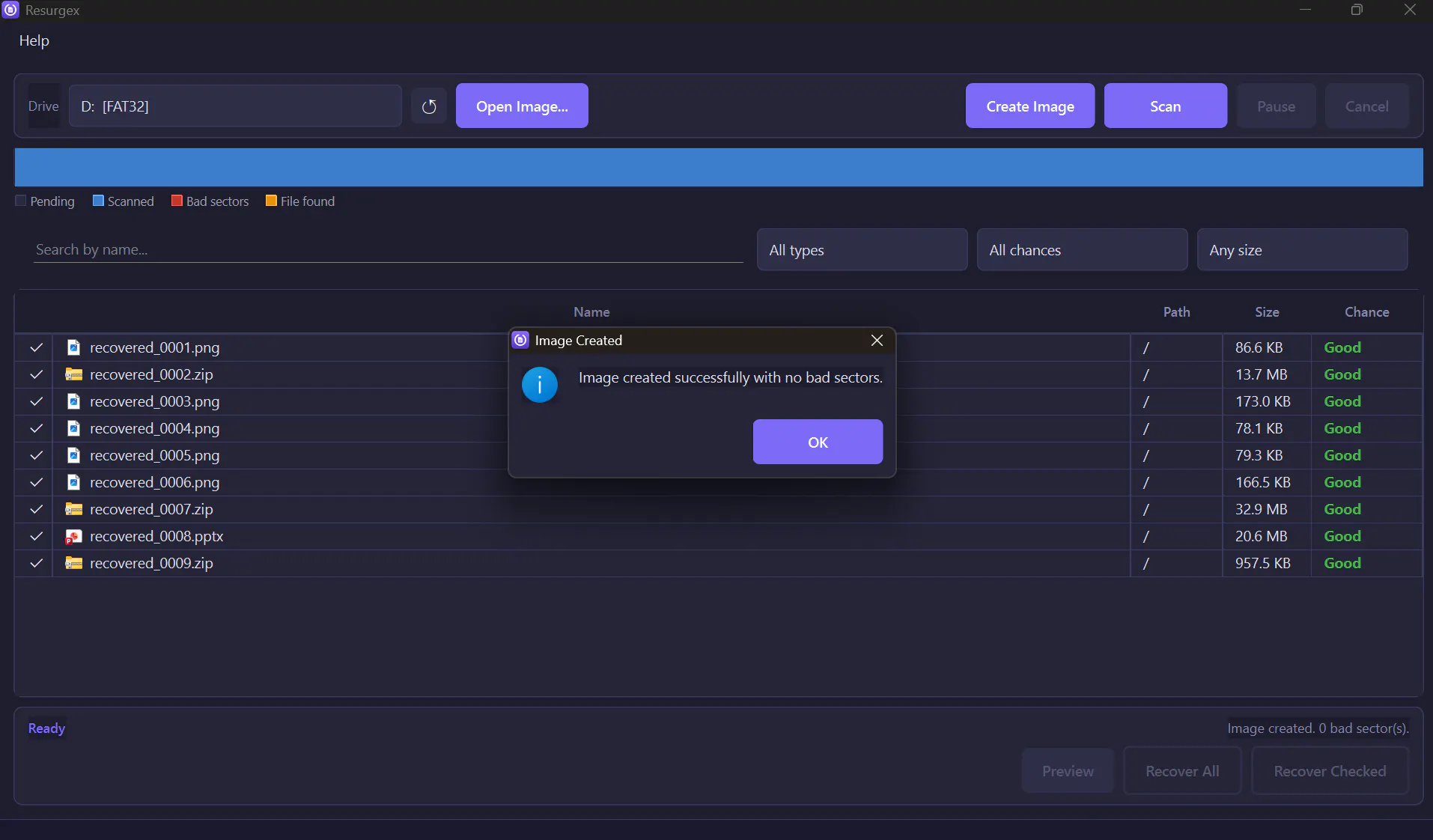Image resolution: width=1433 pixels, height=840 pixels.
Task: Click the blue info icon in dialog
Action: 540,385
